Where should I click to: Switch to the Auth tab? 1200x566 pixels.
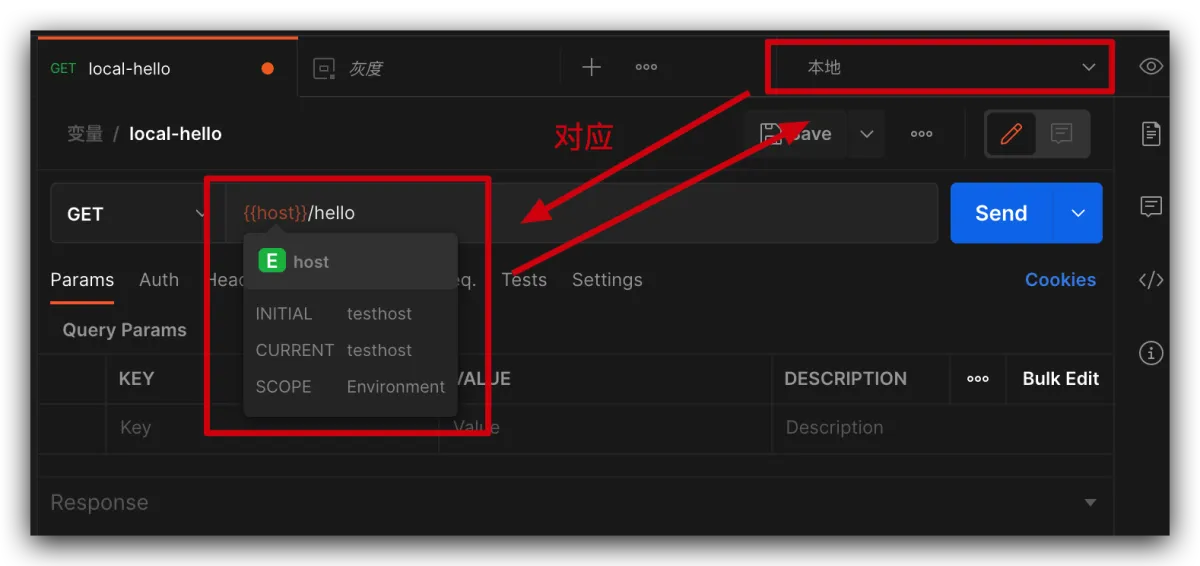(159, 280)
